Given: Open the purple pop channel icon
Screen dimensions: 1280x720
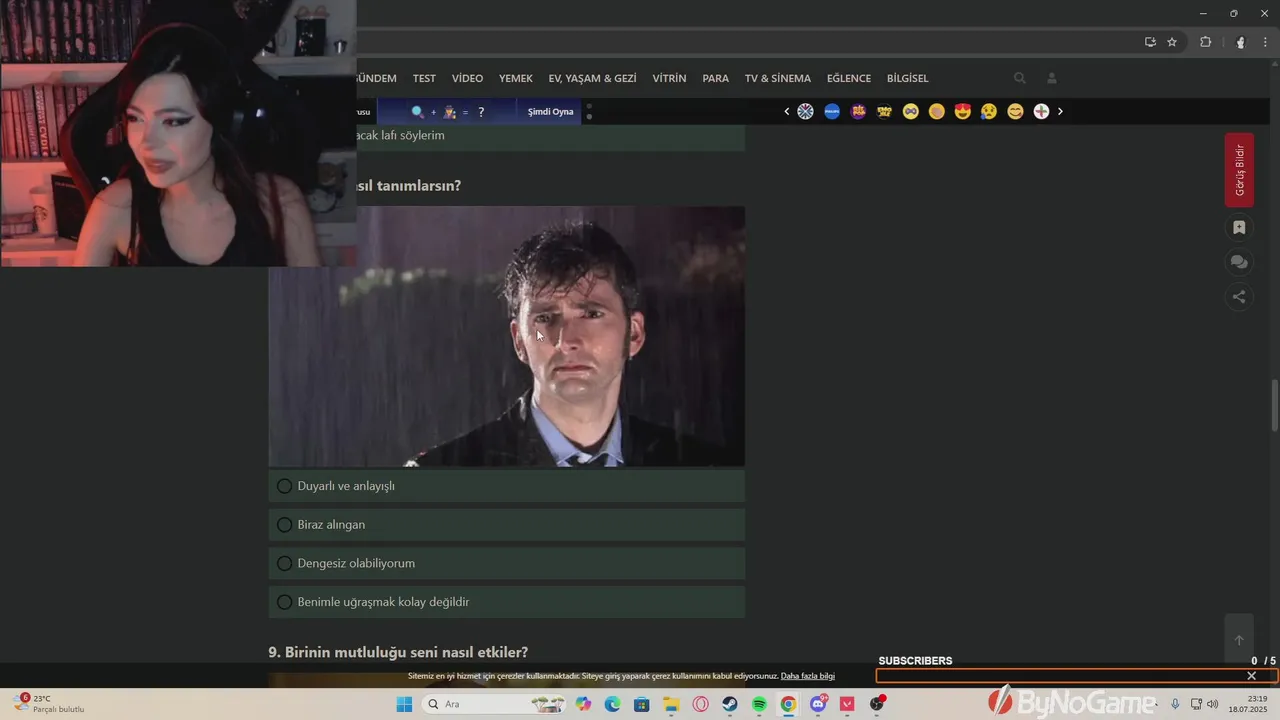Looking at the screenshot, I should point(858,111).
